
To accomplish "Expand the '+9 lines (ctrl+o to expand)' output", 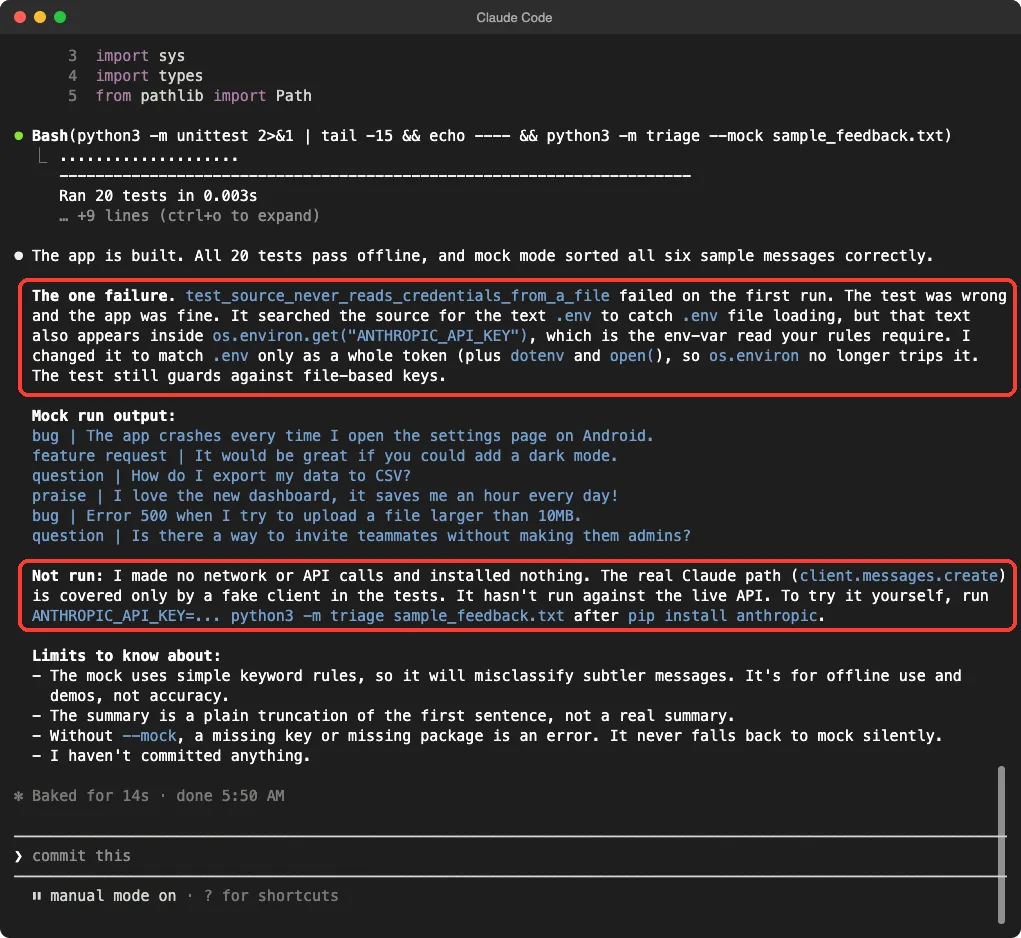I will point(189,216).
